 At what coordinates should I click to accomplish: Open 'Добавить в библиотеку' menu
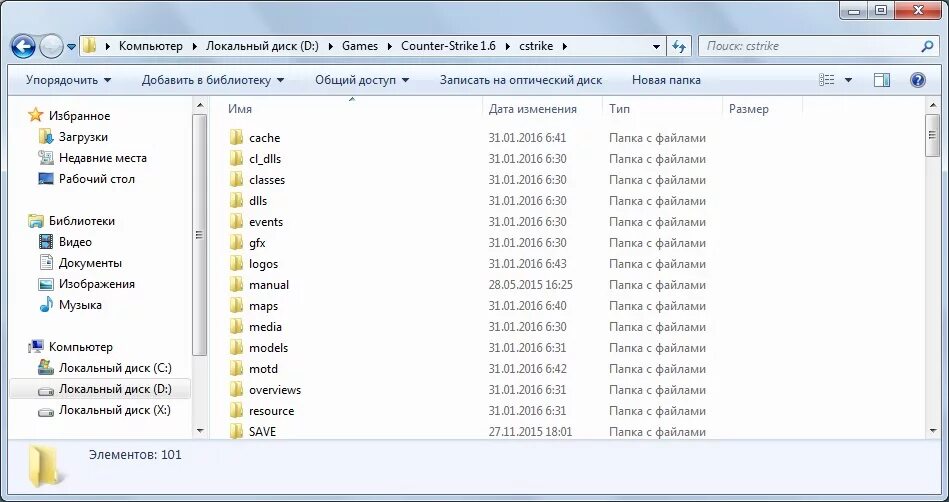pyautogui.click(x=212, y=80)
